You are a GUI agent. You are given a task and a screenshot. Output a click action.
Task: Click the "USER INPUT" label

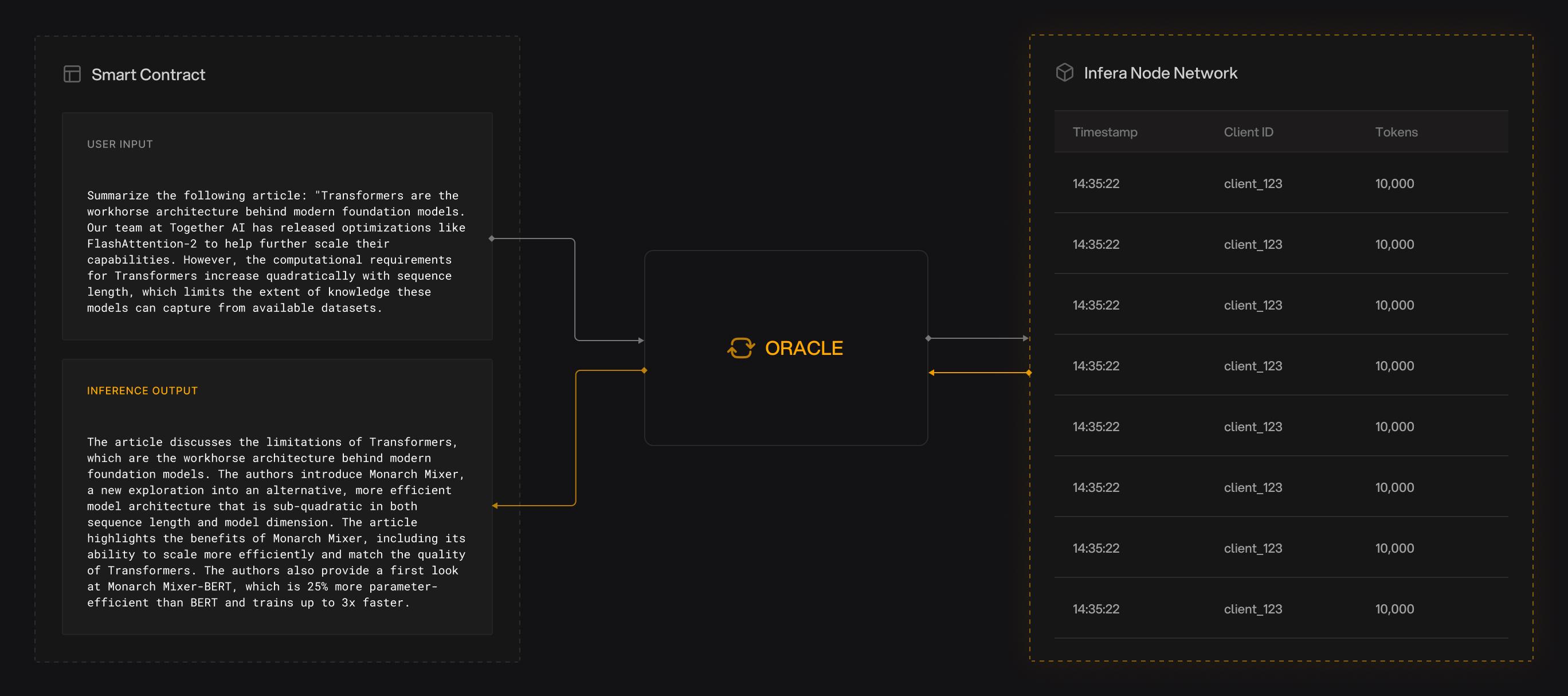coord(120,144)
